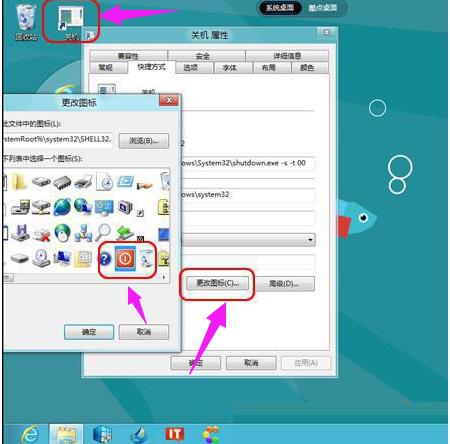Click 确定 in 关机 属性 window
Screen dimensions: 450x444
[196, 363]
